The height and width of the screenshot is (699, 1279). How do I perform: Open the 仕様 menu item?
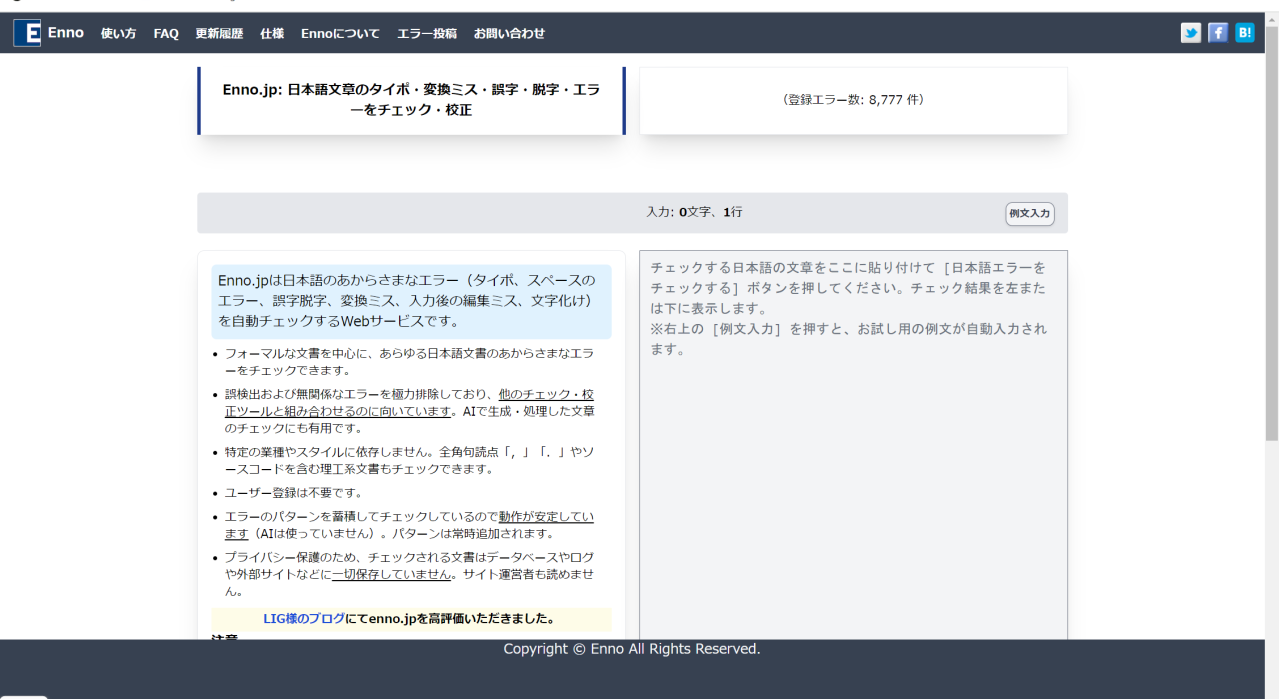point(272,33)
